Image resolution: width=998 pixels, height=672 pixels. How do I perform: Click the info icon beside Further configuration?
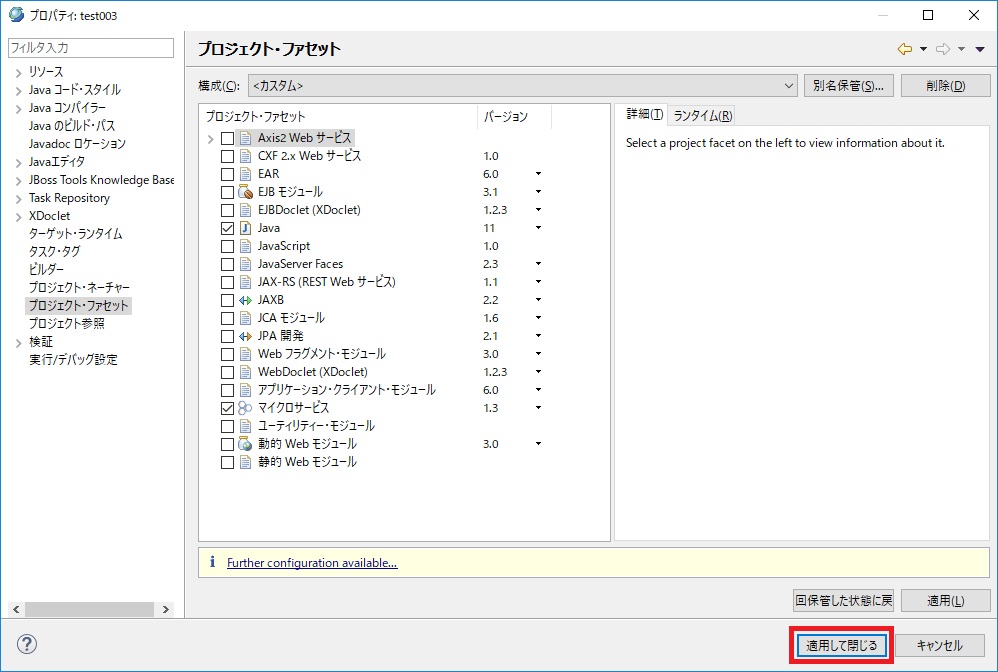click(x=212, y=563)
